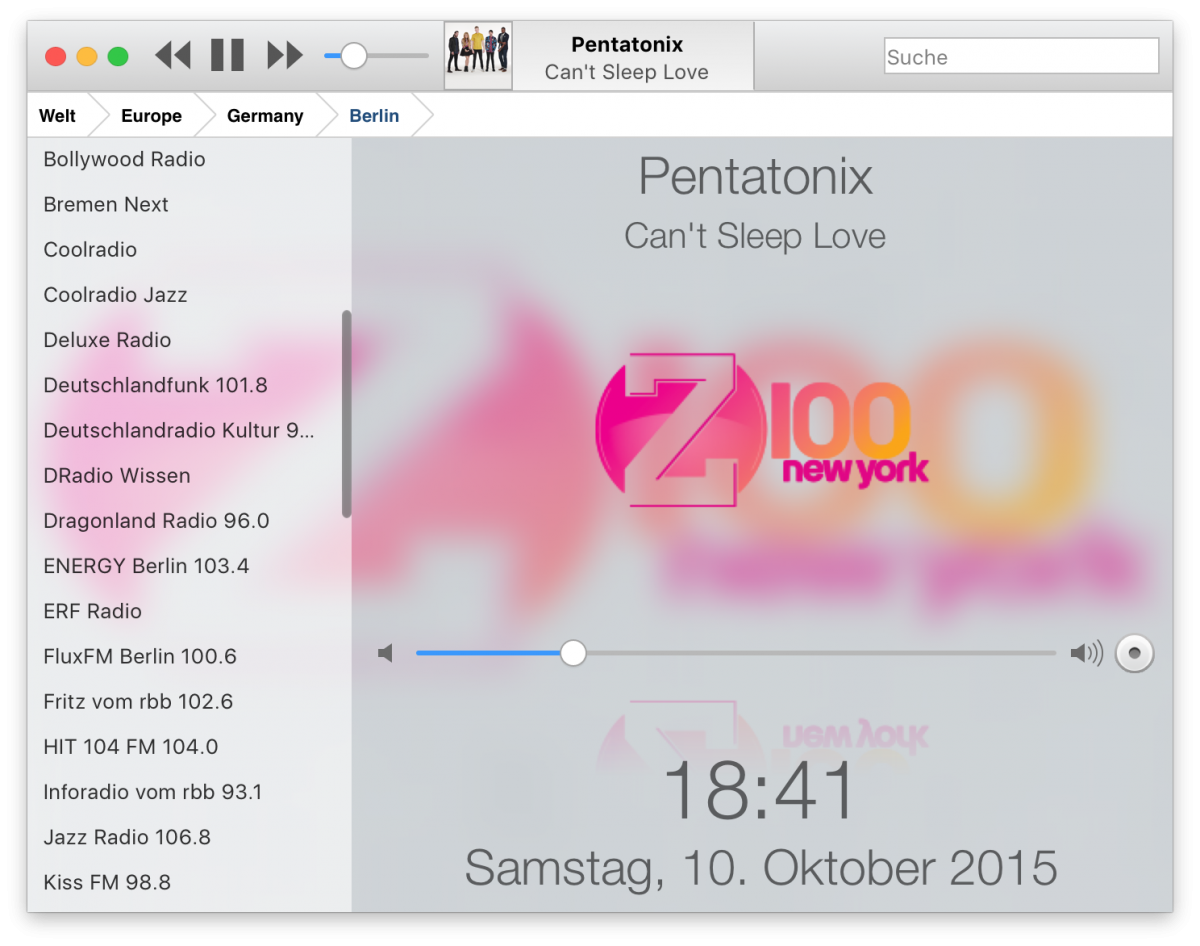The width and height of the screenshot is (1200, 946).
Task: Go to Europe breadcrumb
Action: pos(151,116)
